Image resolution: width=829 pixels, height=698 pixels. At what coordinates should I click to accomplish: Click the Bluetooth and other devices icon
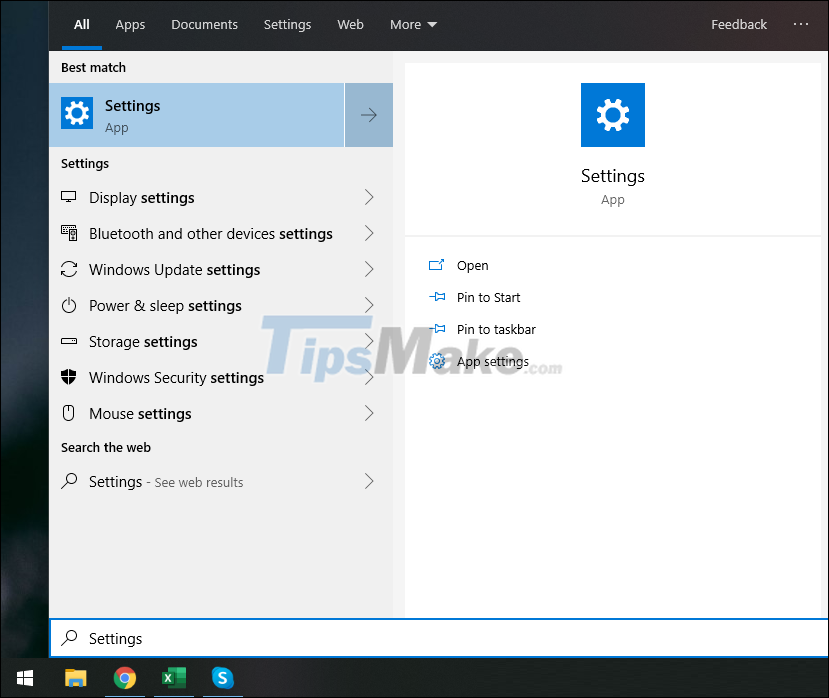(69, 233)
